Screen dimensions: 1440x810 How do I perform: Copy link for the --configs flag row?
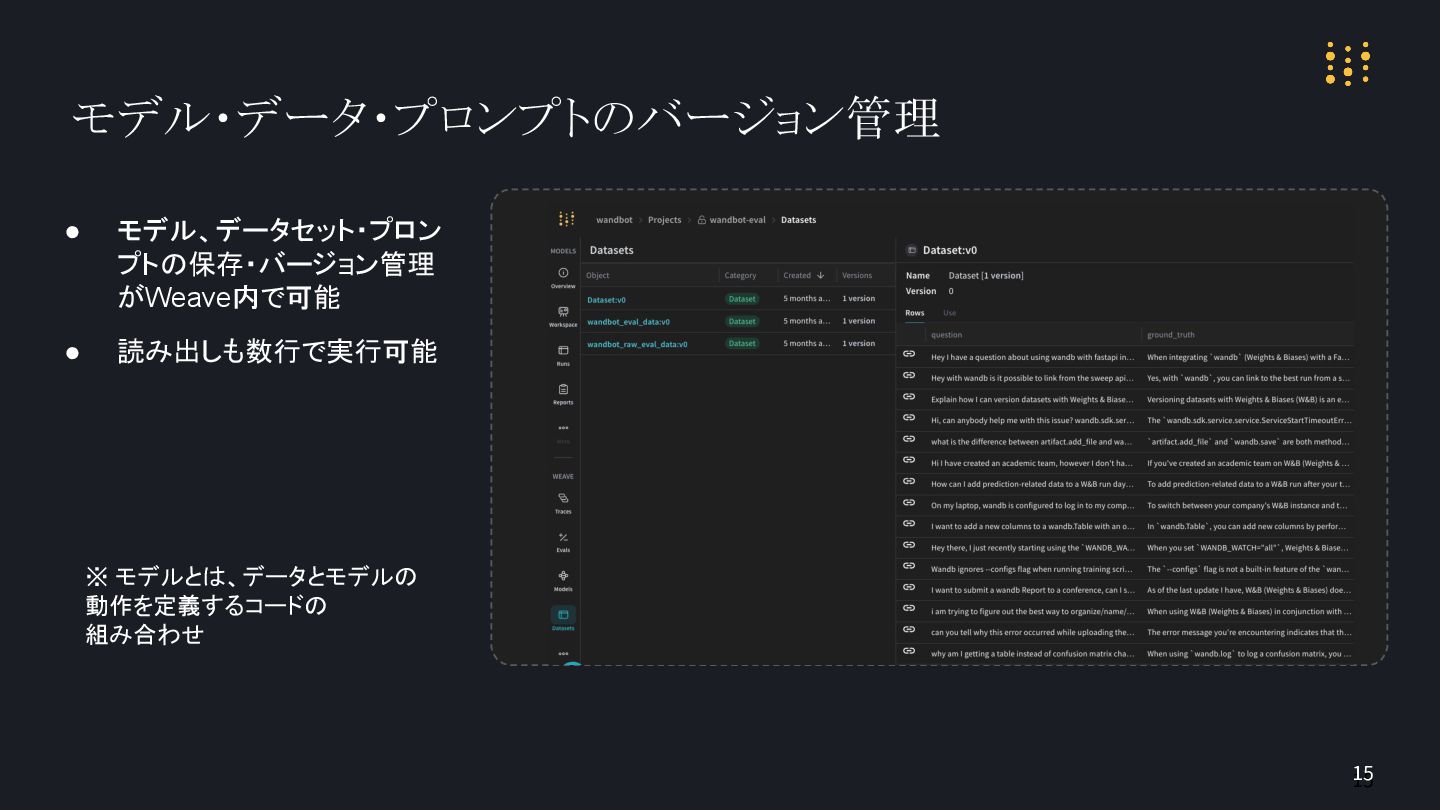click(x=909, y=566)
